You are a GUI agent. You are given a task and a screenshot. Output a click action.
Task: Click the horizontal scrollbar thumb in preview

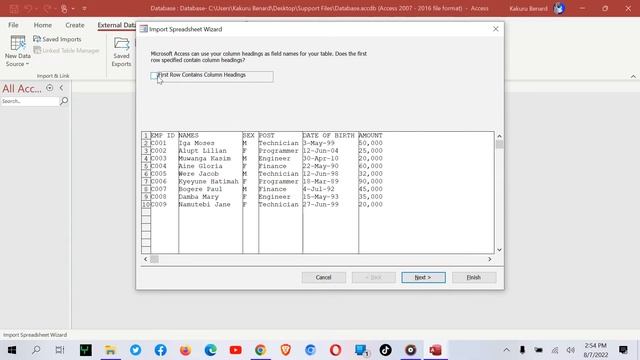(x=154, y=259)
